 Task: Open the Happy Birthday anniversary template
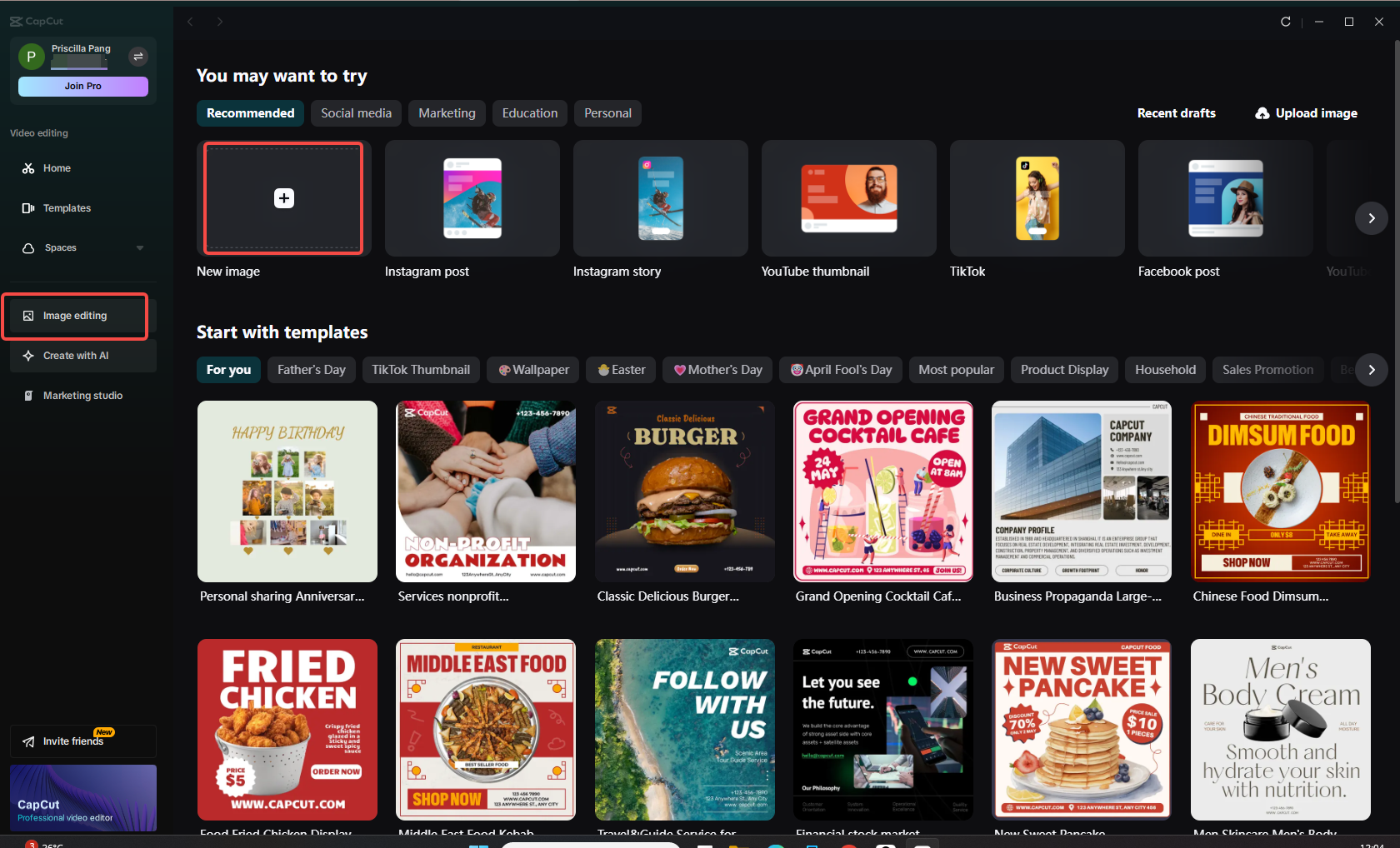287,491
